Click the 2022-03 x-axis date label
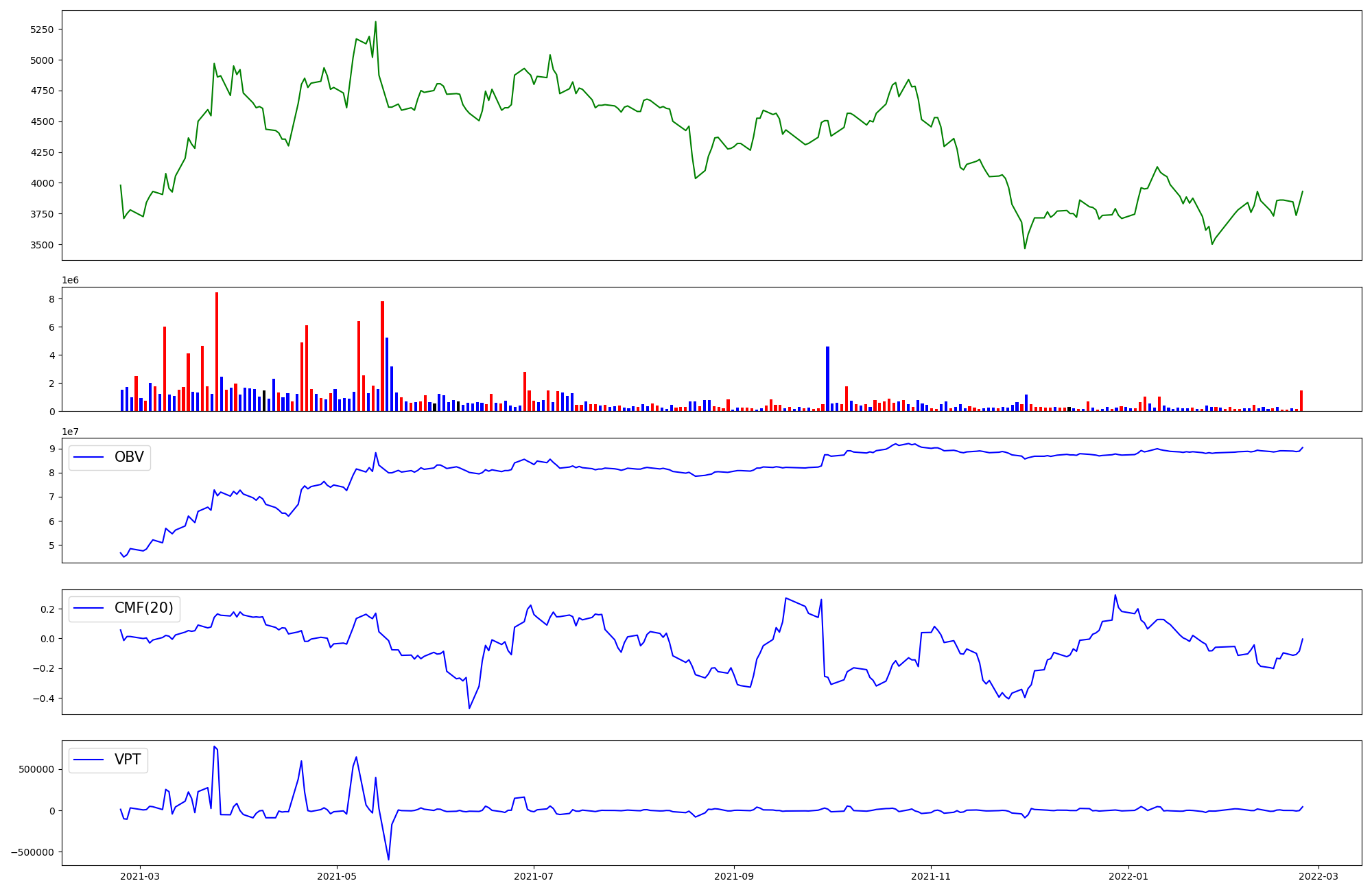 point(1318,876)
